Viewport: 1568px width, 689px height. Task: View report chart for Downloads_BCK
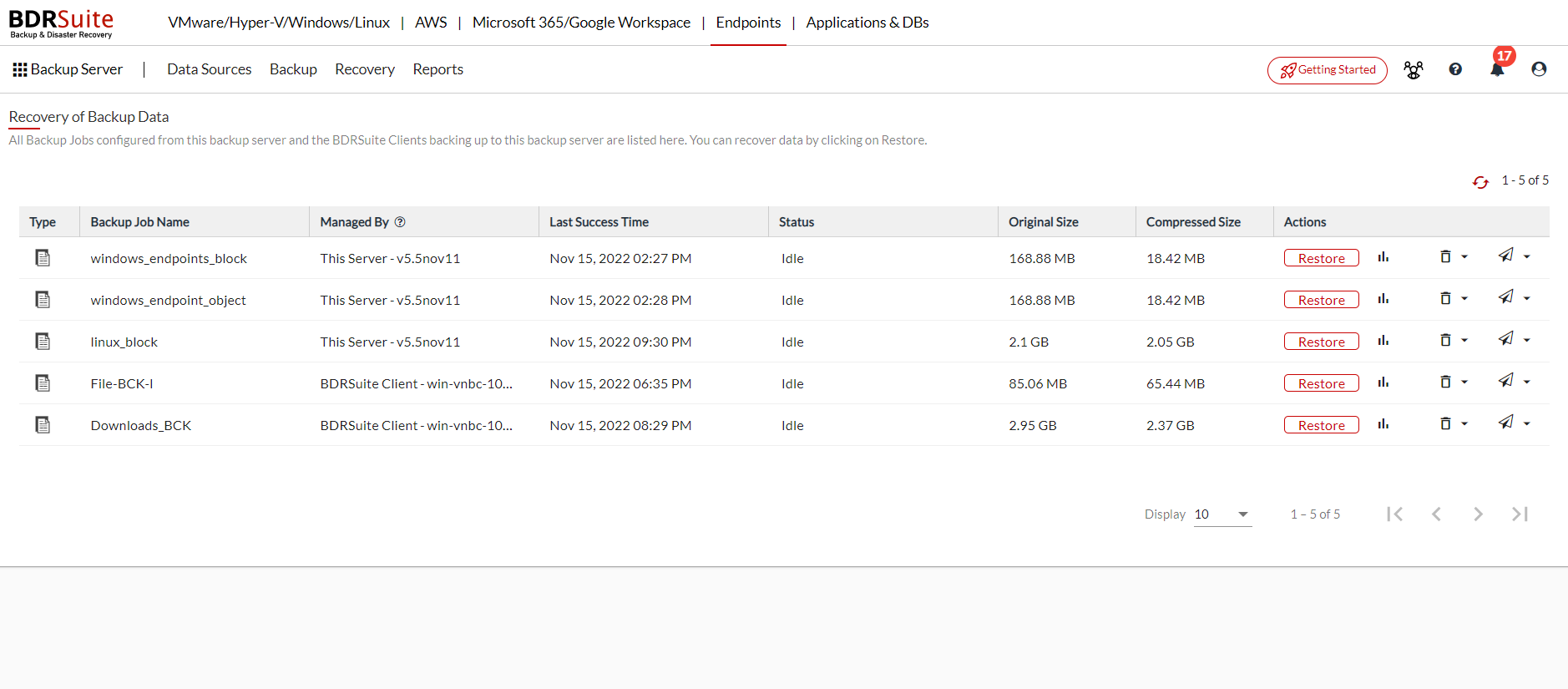[1383, 424]
